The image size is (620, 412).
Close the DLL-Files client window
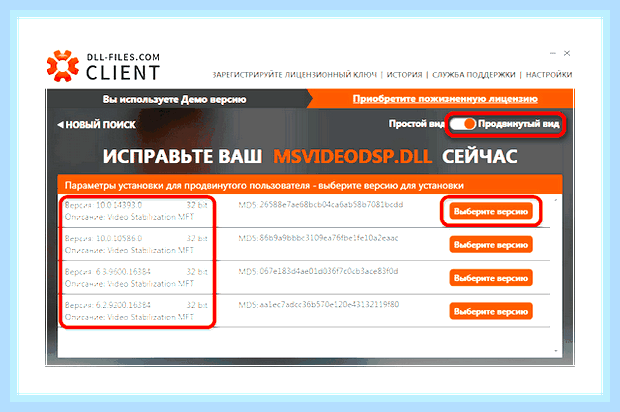pyautogui.click(x=567, y=53)
